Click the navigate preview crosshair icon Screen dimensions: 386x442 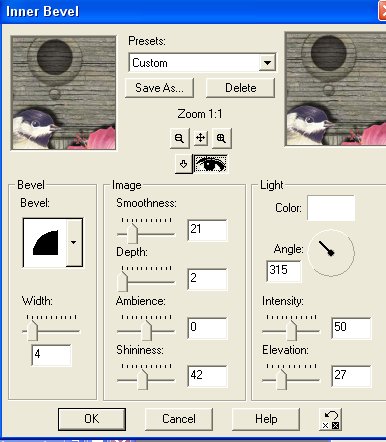pyautogui.click(x=200, y=138)
